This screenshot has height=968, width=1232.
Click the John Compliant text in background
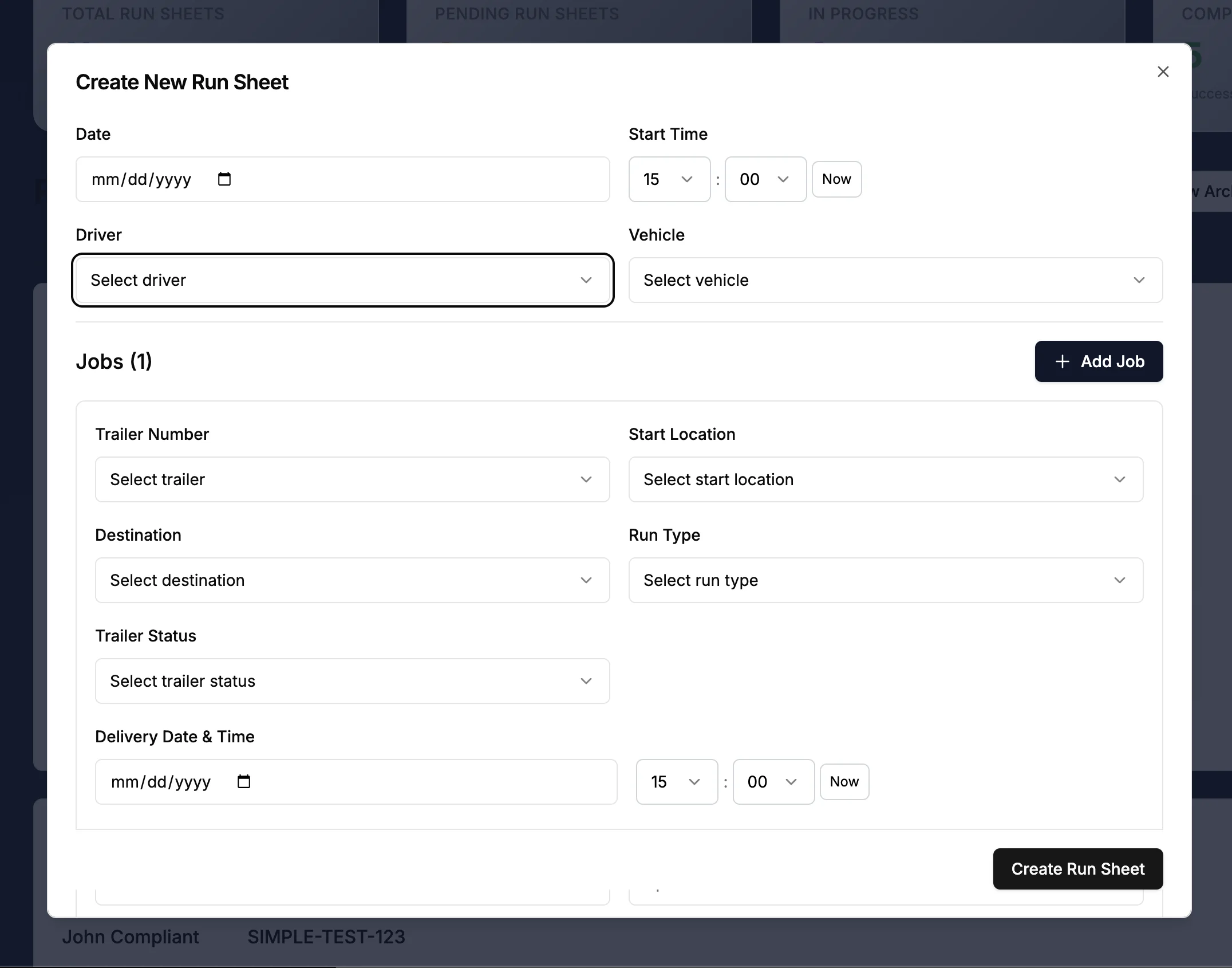131,937
